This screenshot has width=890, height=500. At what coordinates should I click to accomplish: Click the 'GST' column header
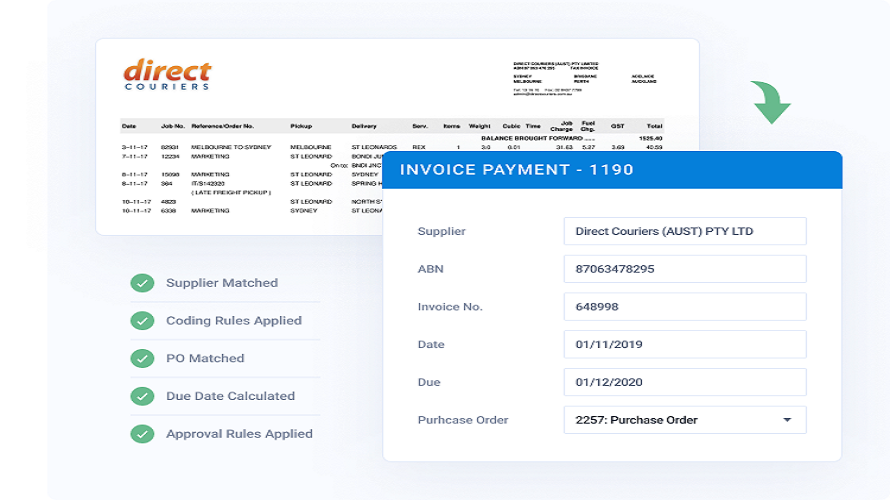(x=618, y=126)
